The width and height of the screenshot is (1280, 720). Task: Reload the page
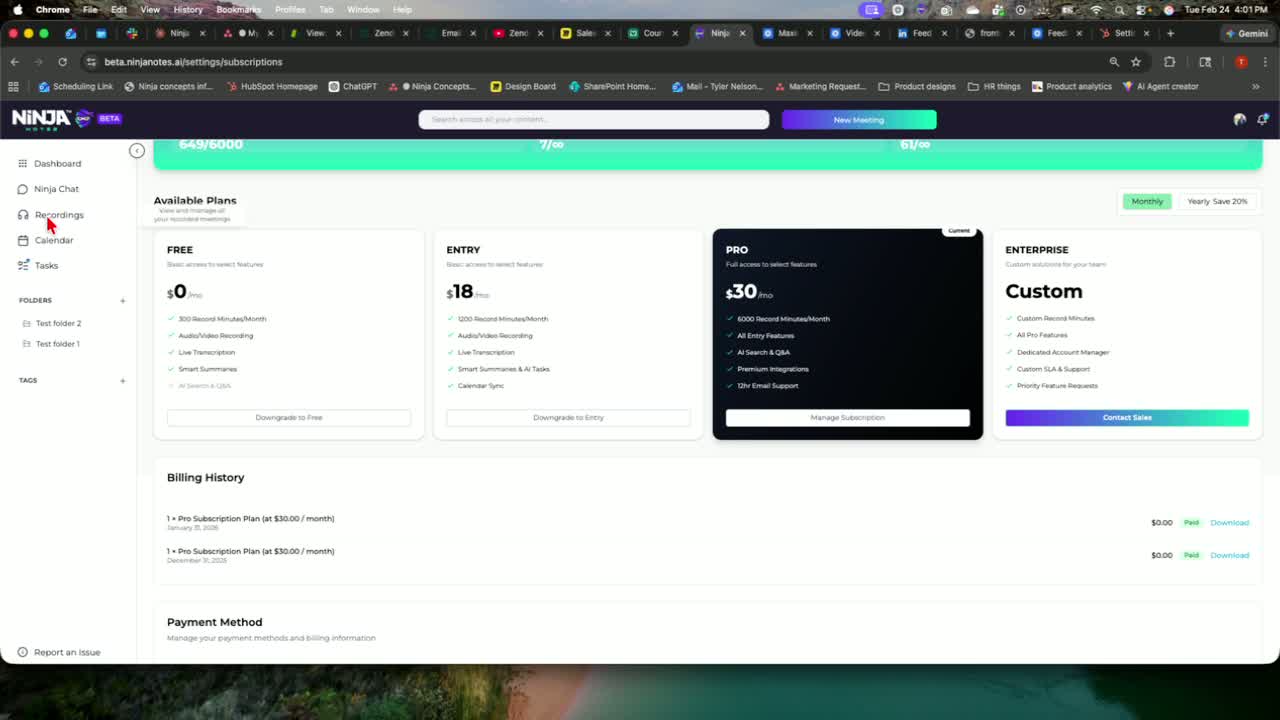point(62,62)
